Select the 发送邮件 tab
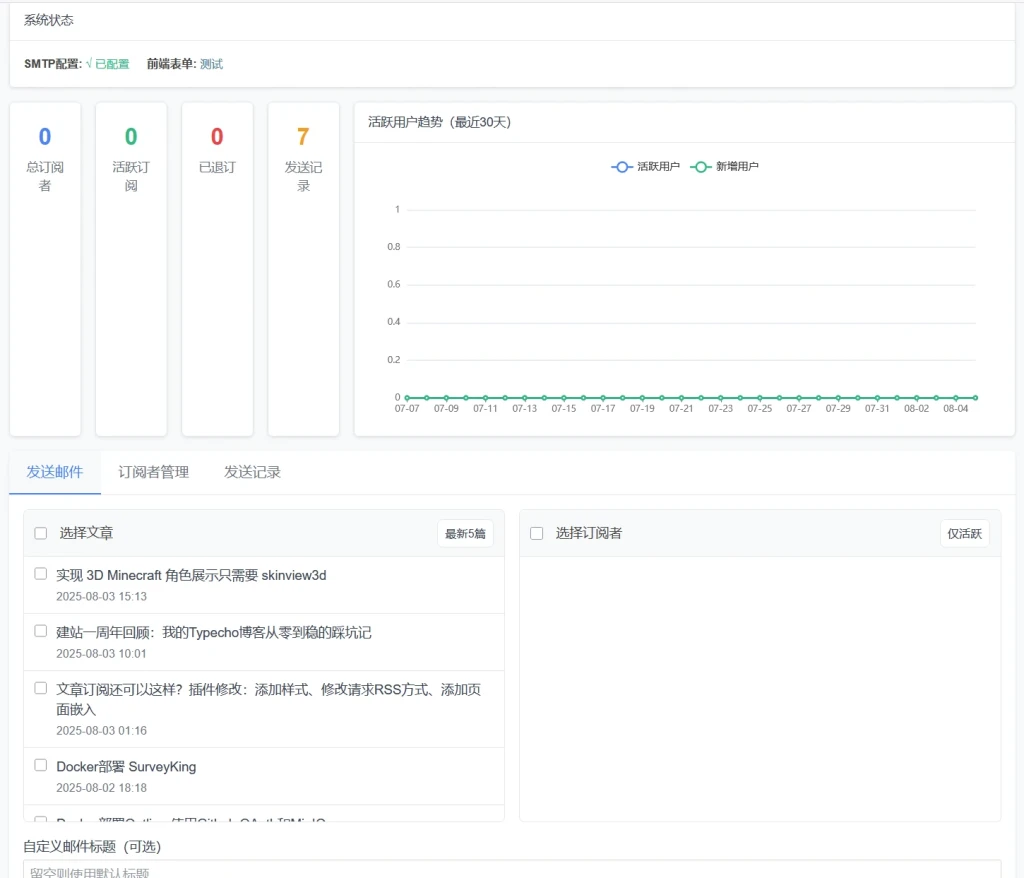Viewport: 1024px width, 878px height. pyautogui.click(x=55, y=472)
